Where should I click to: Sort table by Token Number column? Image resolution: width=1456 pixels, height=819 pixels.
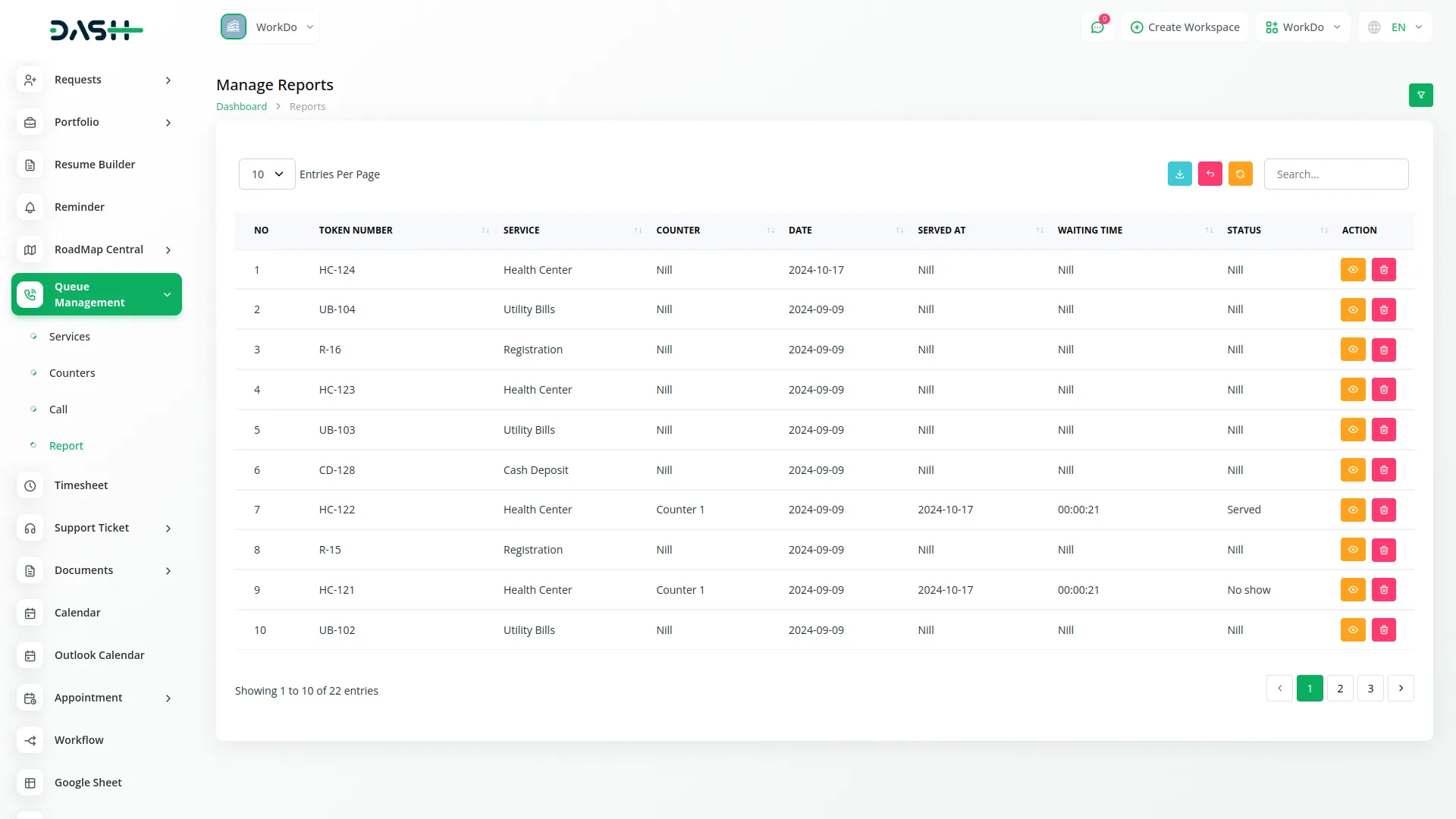(x=356, y=231)
